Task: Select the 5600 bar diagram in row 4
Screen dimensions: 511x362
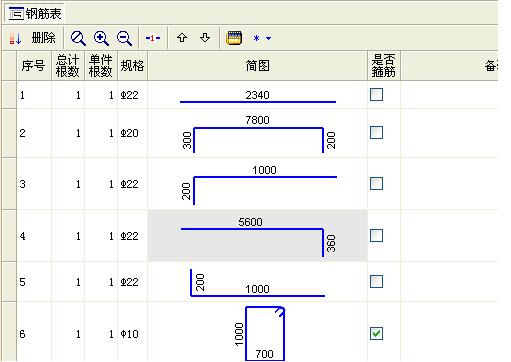Action: point(257,236)
